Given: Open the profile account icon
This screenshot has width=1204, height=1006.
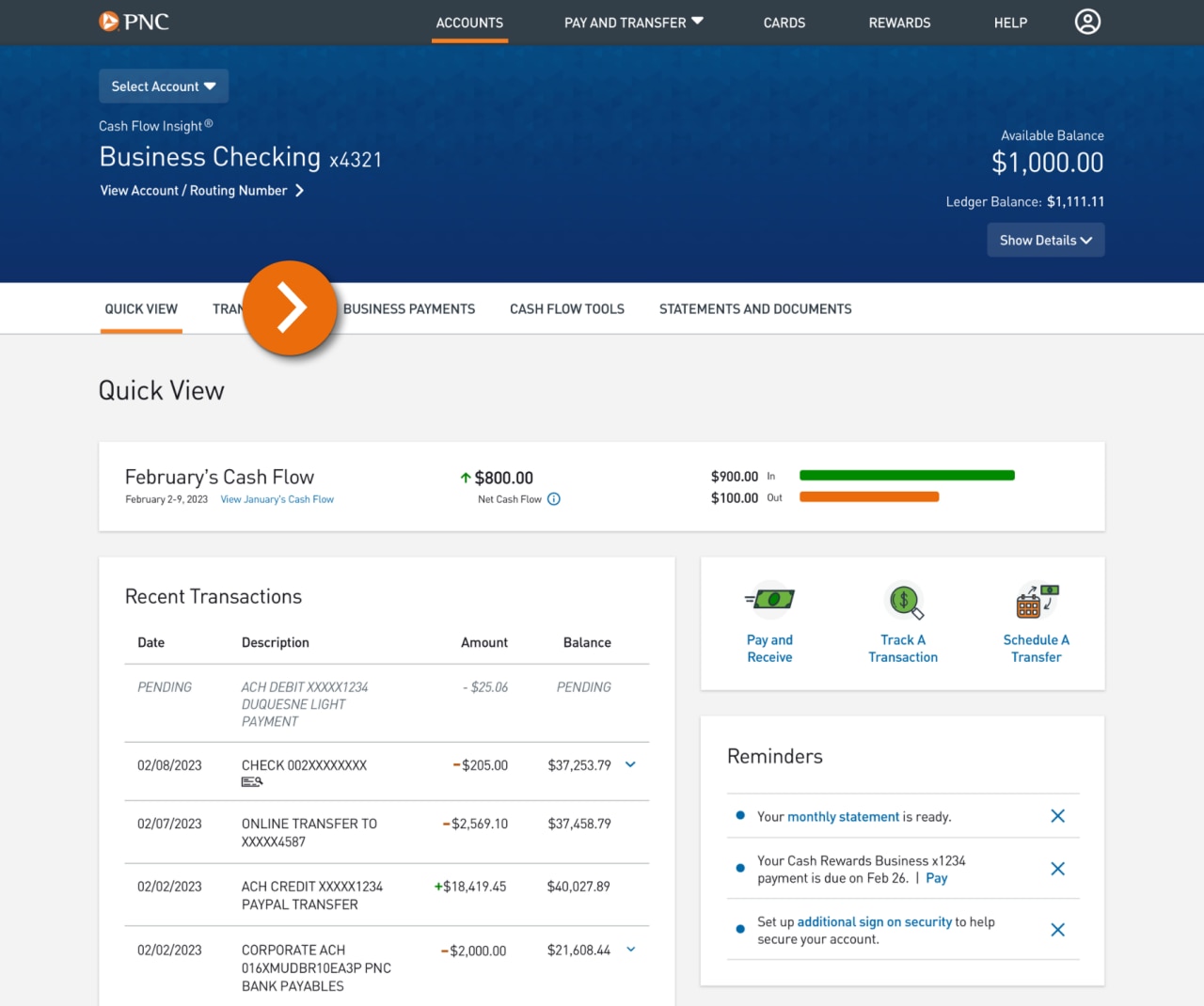Looking at the screenshot, I should tap(1087, 22).
